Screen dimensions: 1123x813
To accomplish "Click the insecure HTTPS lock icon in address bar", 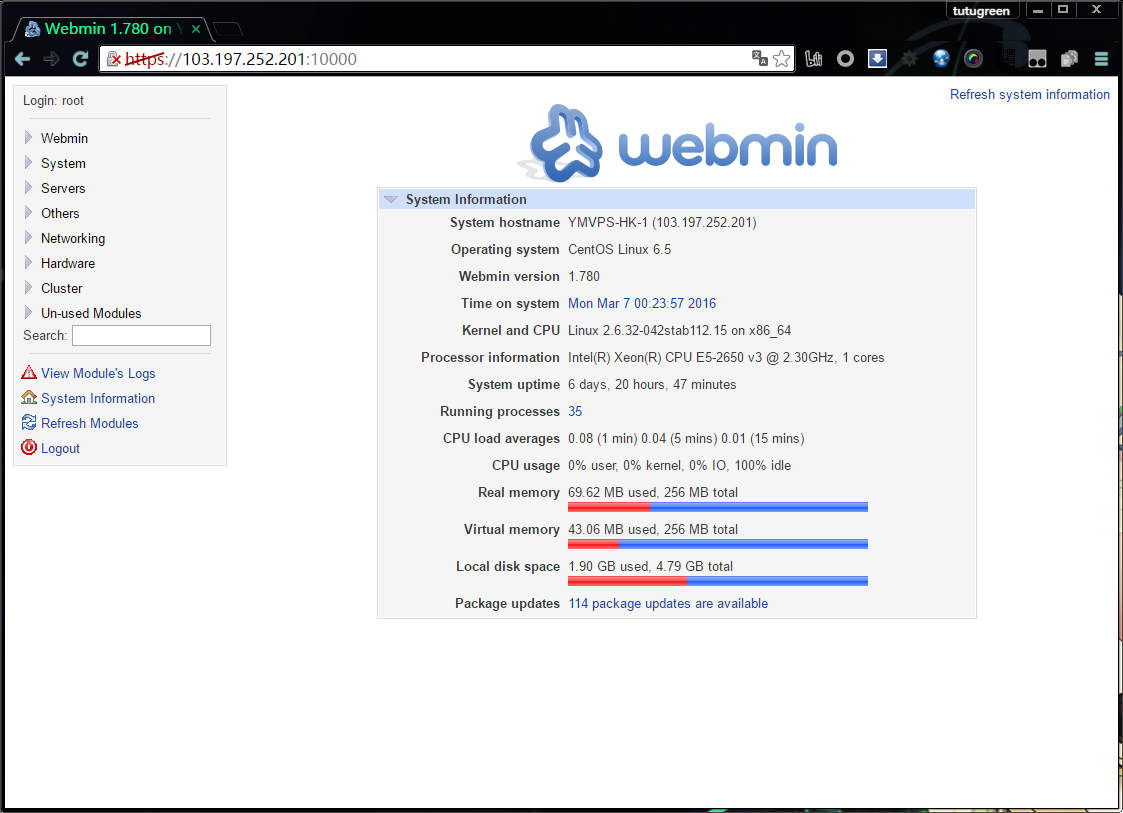I will [x=114, y=59].
